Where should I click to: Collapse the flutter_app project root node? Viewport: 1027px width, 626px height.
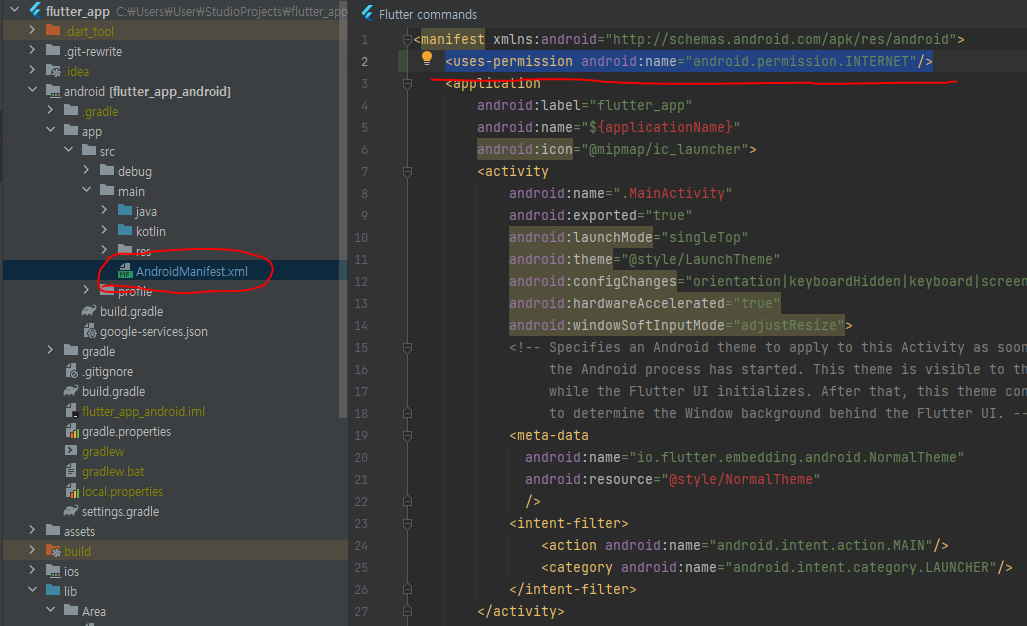pyautogui.click(x=14, y=10)
